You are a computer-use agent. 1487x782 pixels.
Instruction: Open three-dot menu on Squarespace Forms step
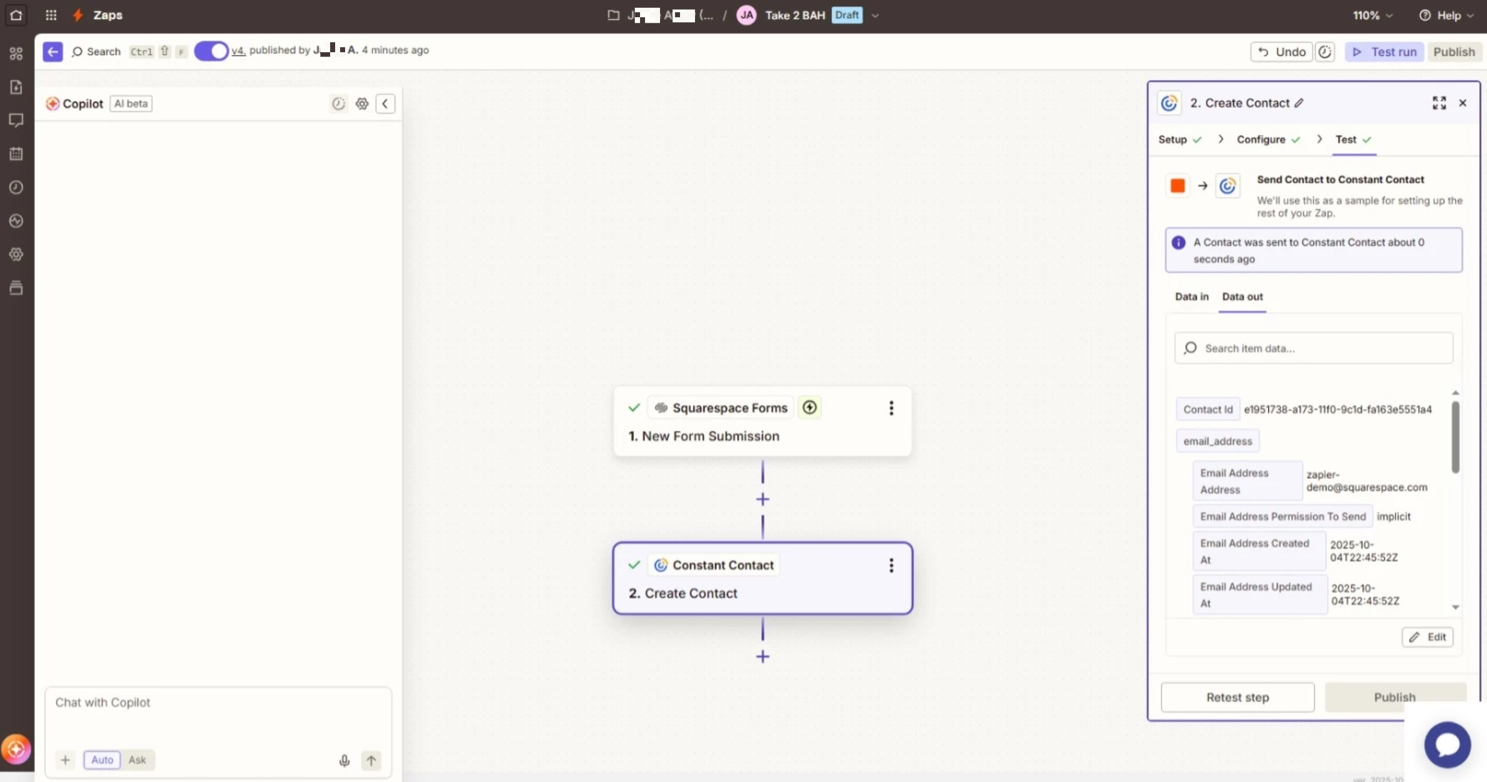[x=891, y=408]
